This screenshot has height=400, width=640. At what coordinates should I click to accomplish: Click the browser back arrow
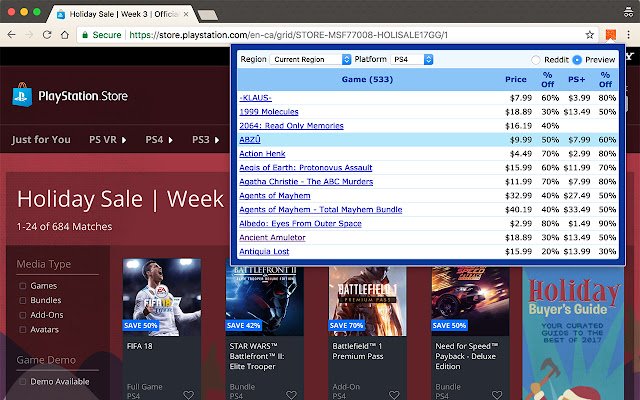[x=11, y=35]
